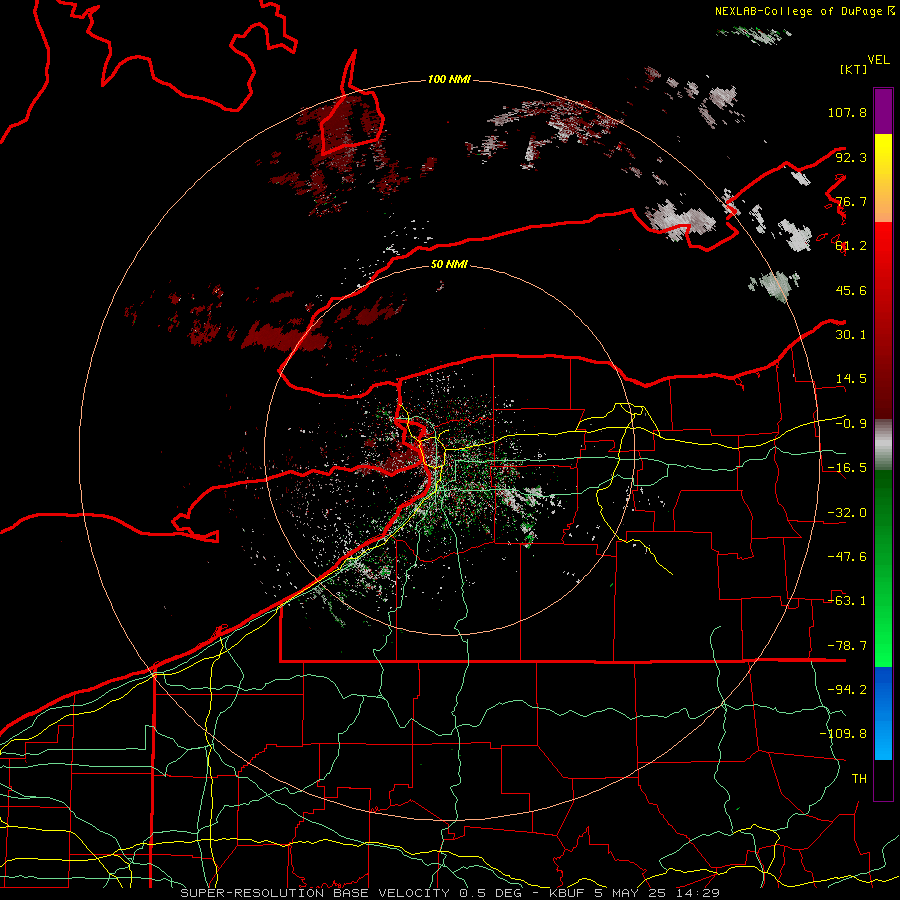Click the 100 NMI range ring label
900x900 pixels.
pos(449,79)
